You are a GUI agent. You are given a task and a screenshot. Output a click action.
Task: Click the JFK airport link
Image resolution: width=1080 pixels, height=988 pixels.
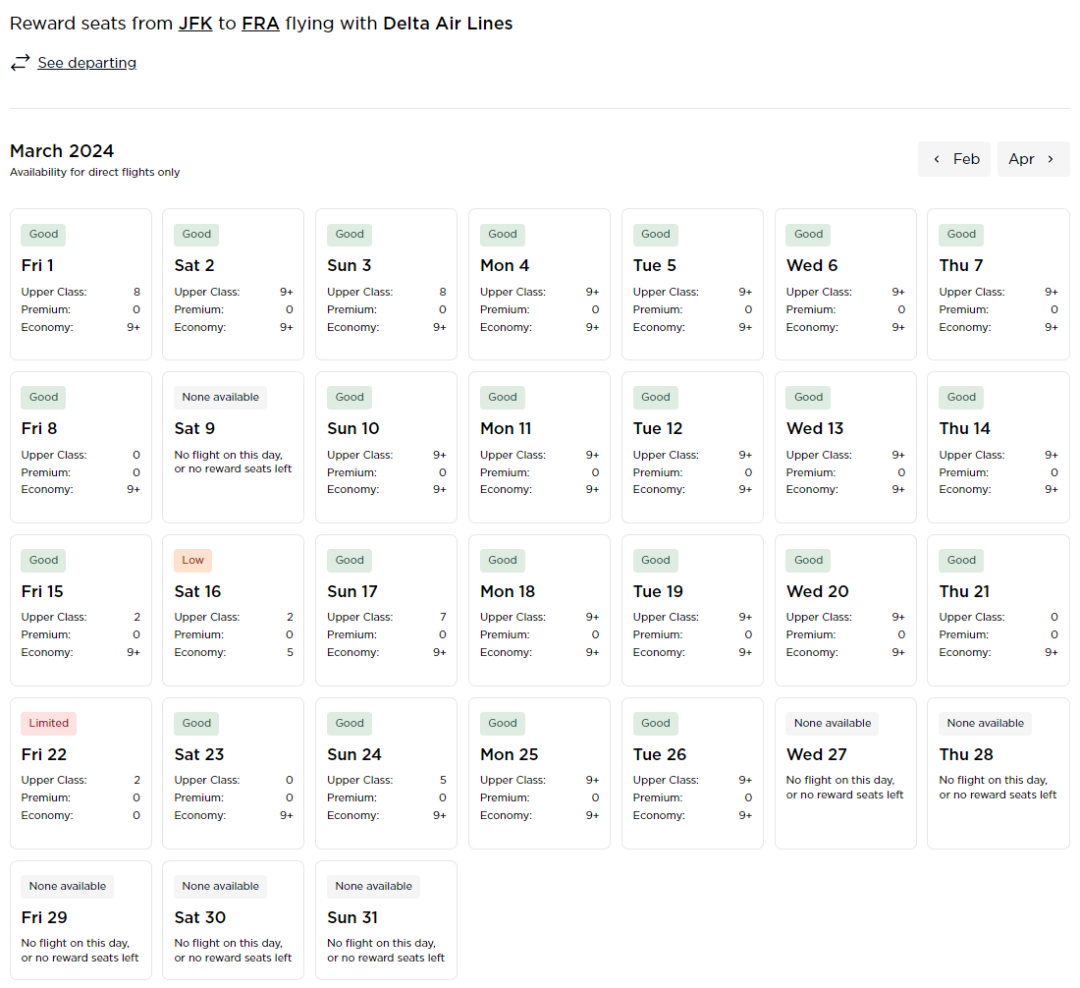(x=195, y=23)
